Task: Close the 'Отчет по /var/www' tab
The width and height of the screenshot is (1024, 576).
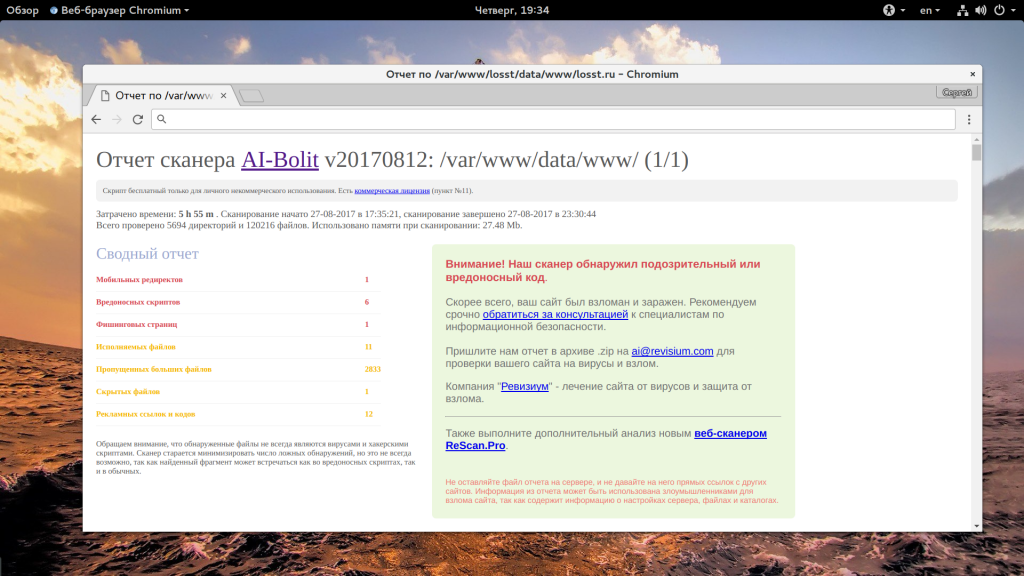Action: pos(224,95)
